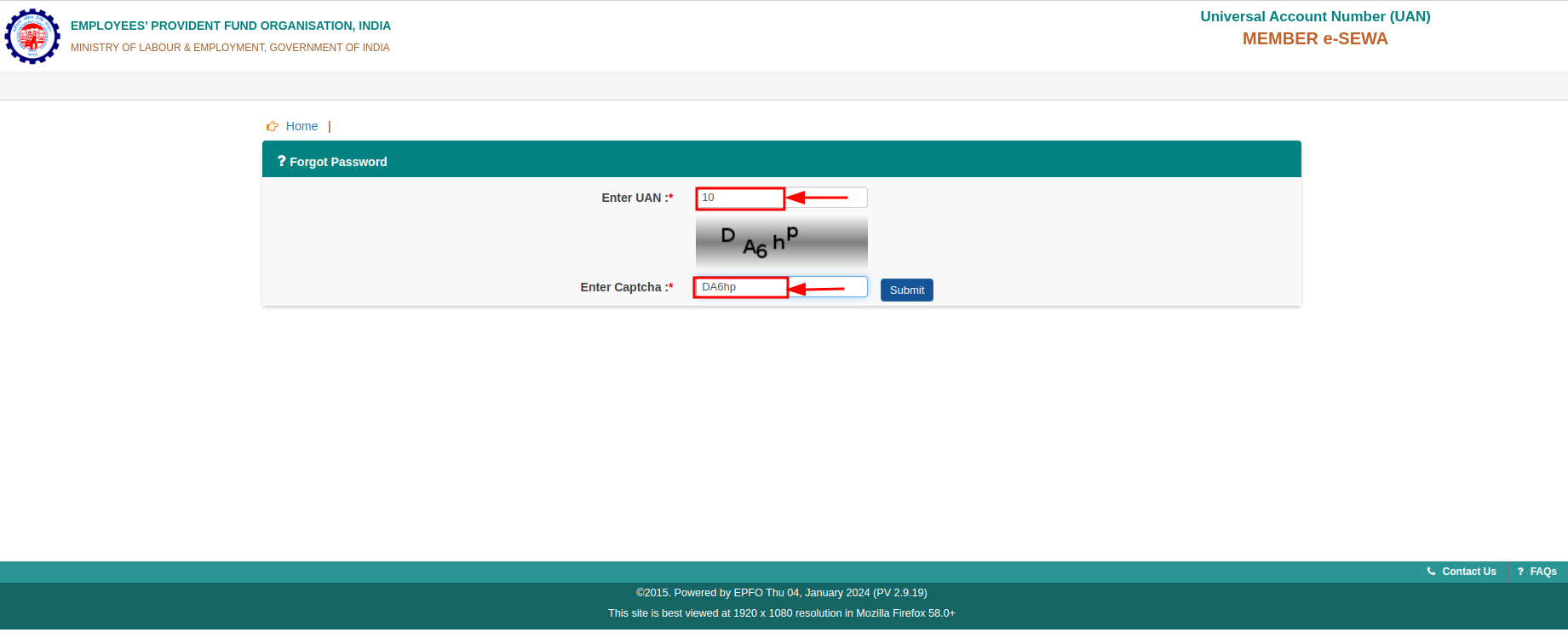Click 'This site is best viewed' footer note

tap(782, 613)
